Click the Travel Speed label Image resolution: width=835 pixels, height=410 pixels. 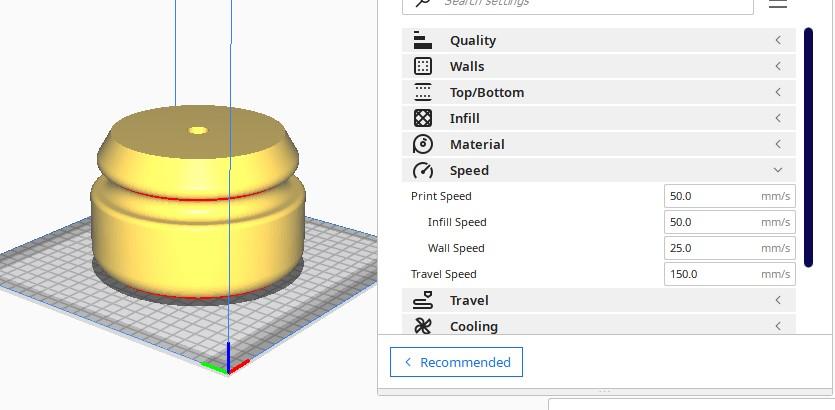444,274
